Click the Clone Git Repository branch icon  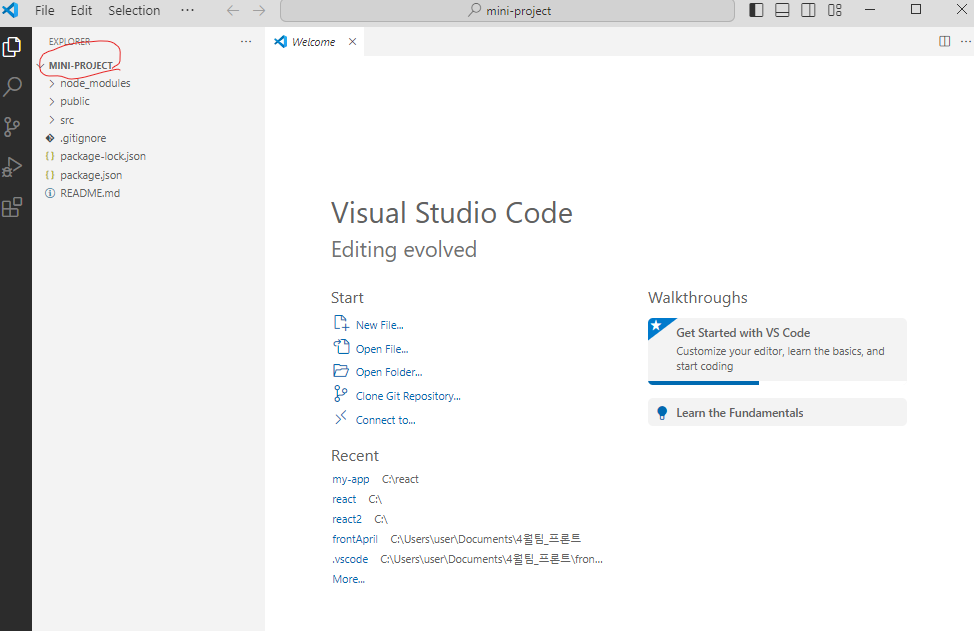click(340, 394)
